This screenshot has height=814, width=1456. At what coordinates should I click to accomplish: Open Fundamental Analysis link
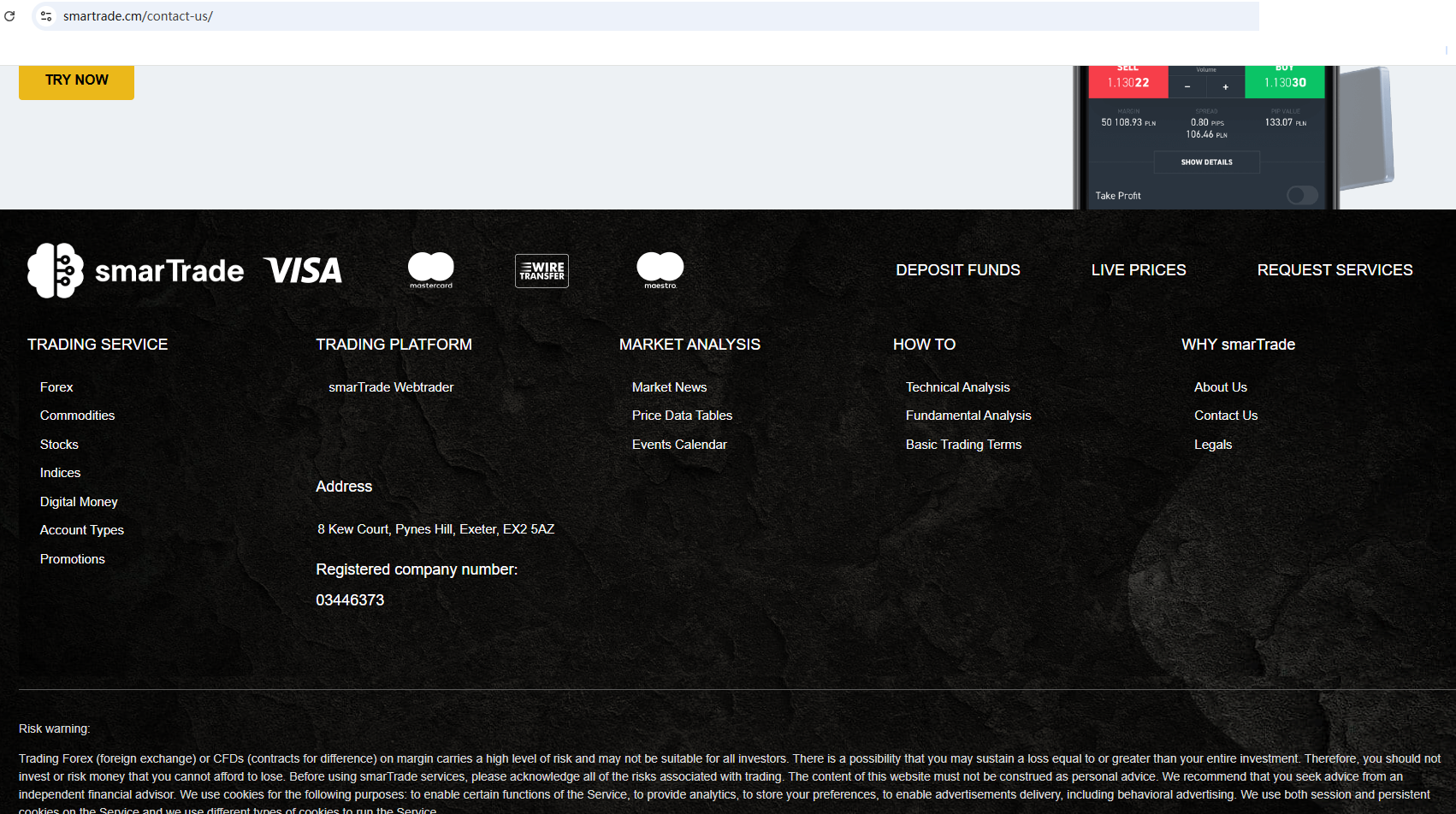click(968, 416)
